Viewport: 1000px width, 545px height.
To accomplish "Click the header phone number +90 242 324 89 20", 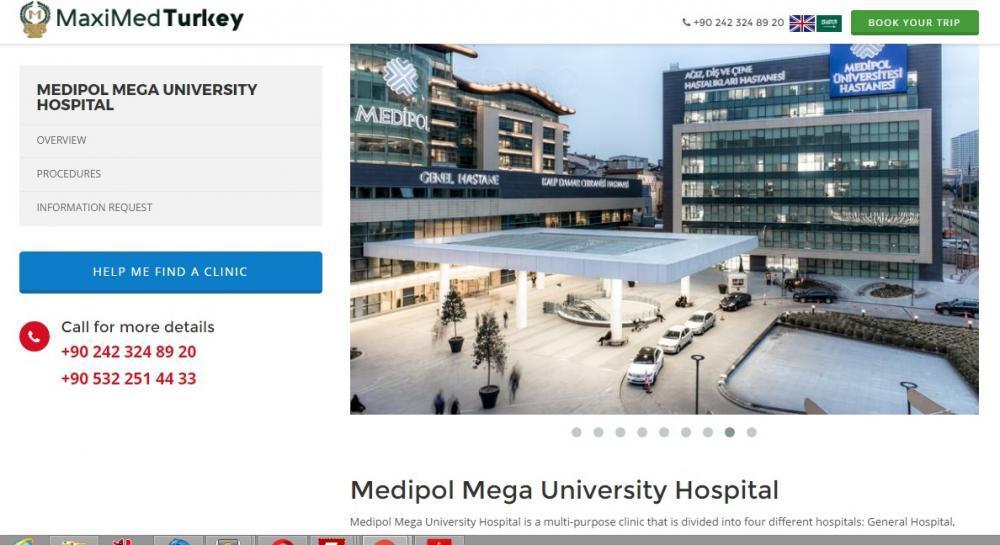I will pos(733,22).
